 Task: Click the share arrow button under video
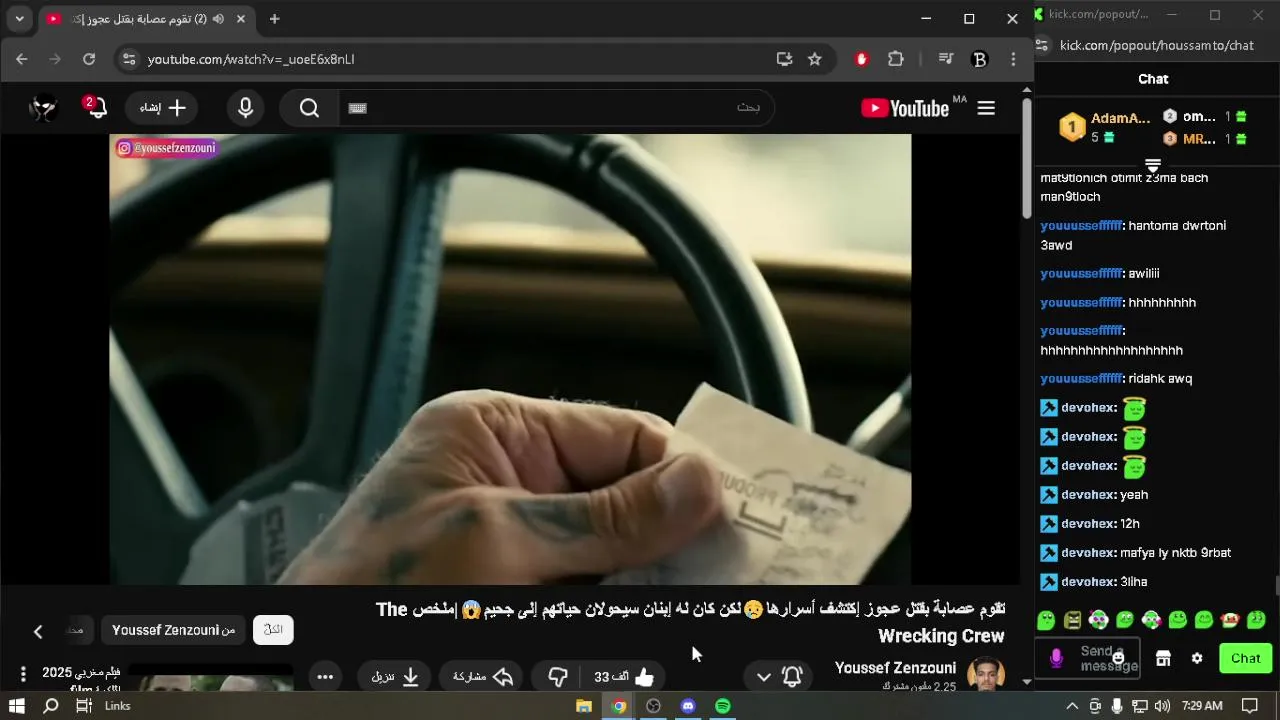[x=484, y=677]
